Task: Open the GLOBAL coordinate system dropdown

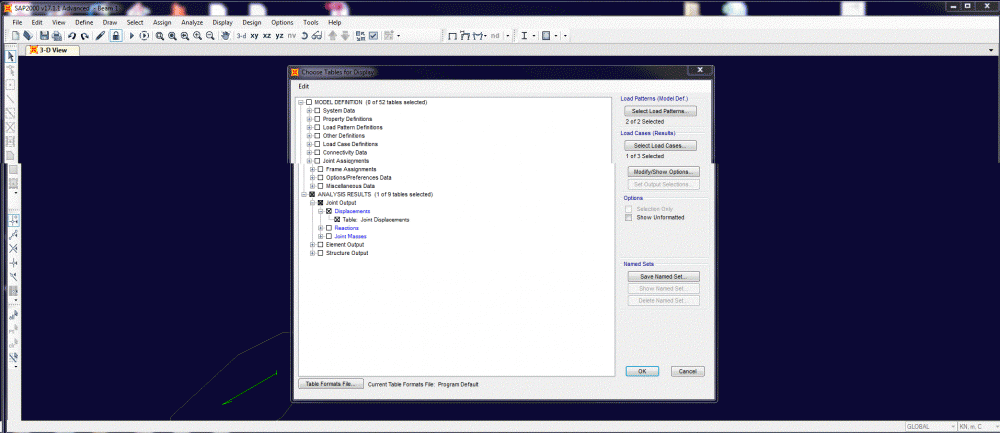Action: click(929, 427)
